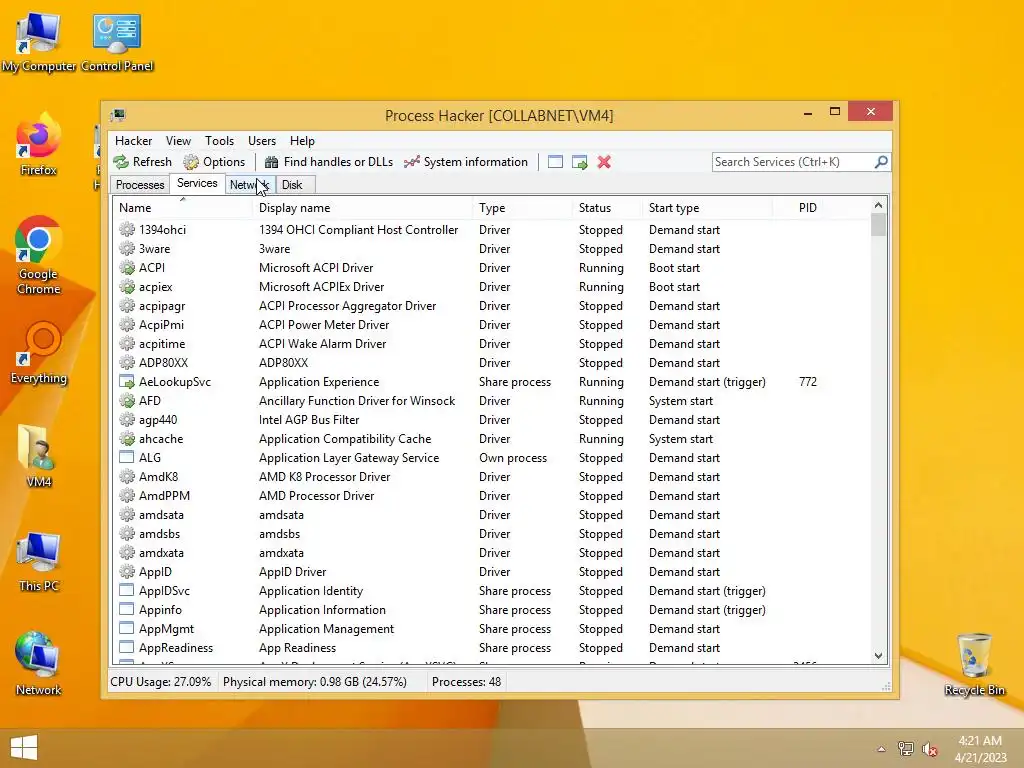
Task: Switch to the Processes tab
Action: coord(140,185)
